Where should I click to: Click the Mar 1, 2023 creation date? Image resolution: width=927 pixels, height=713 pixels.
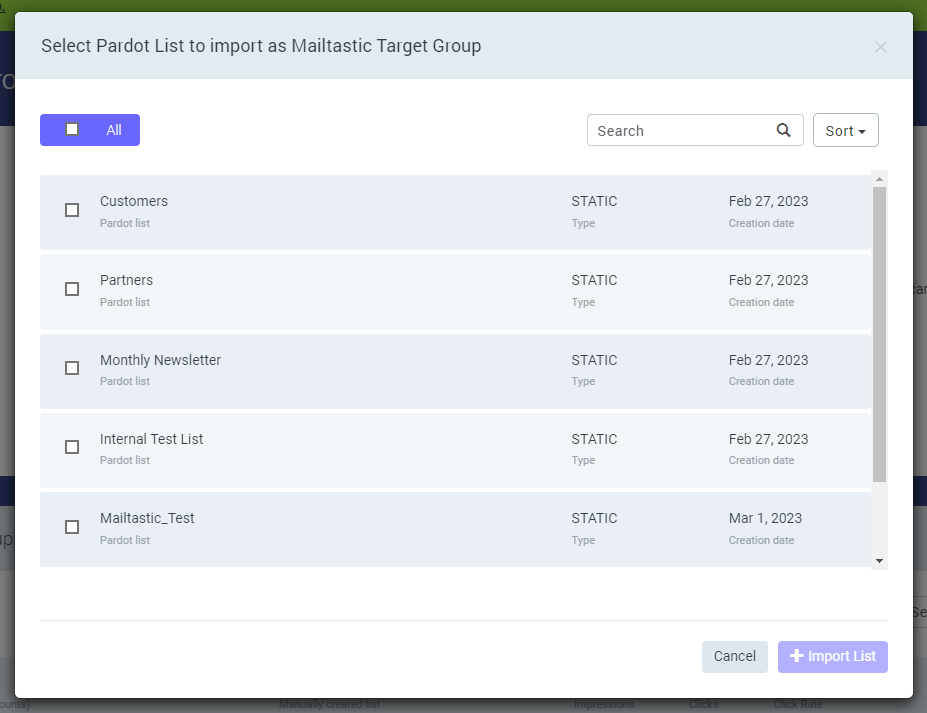(765, 518)
